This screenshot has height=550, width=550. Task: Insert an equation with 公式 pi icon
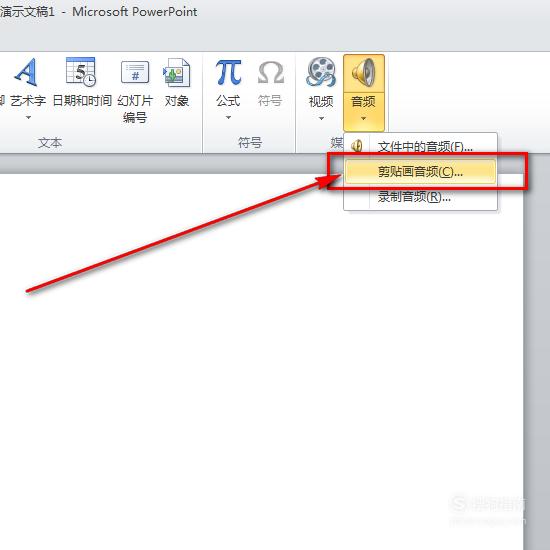(228, 72)
